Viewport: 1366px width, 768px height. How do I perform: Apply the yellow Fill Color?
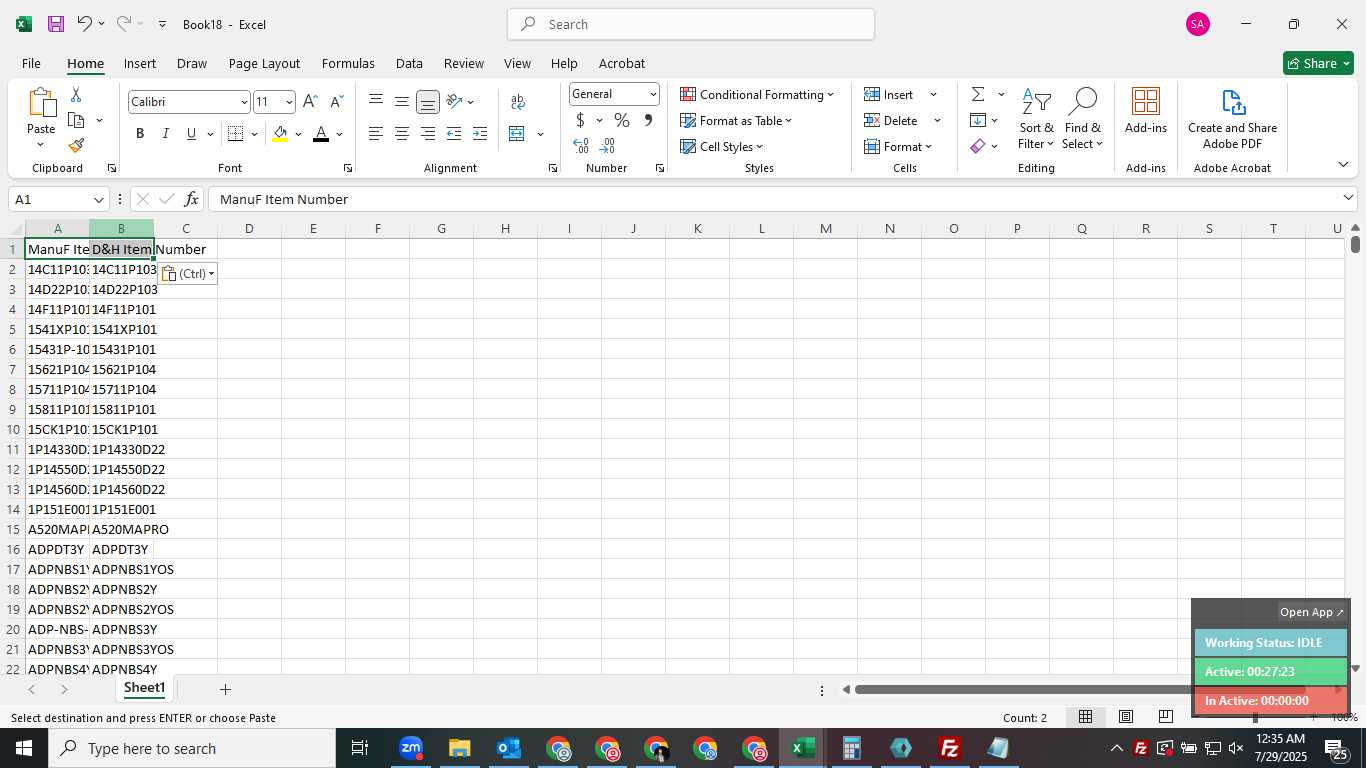(x=280, y=134)
